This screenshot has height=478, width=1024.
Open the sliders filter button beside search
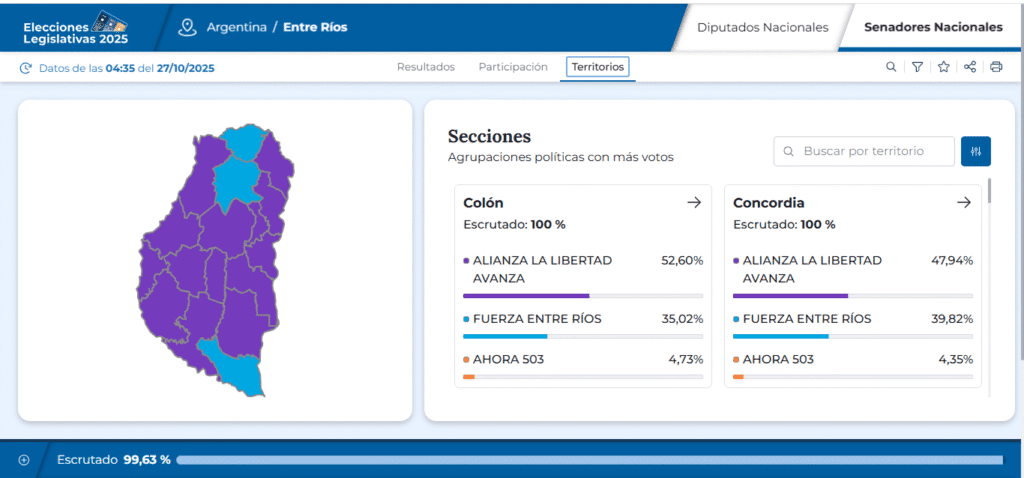pyautogui.click(x=976, y=152)
